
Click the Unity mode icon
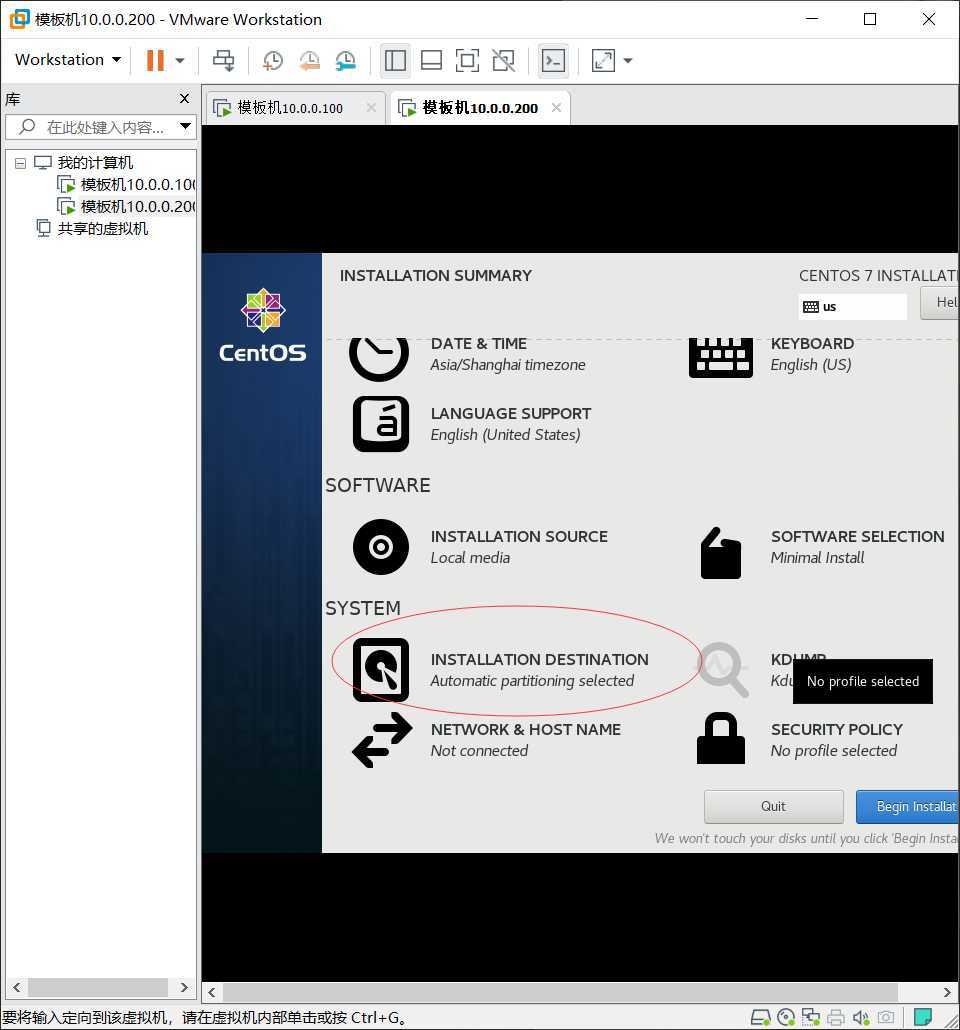(x=503, y=60)
